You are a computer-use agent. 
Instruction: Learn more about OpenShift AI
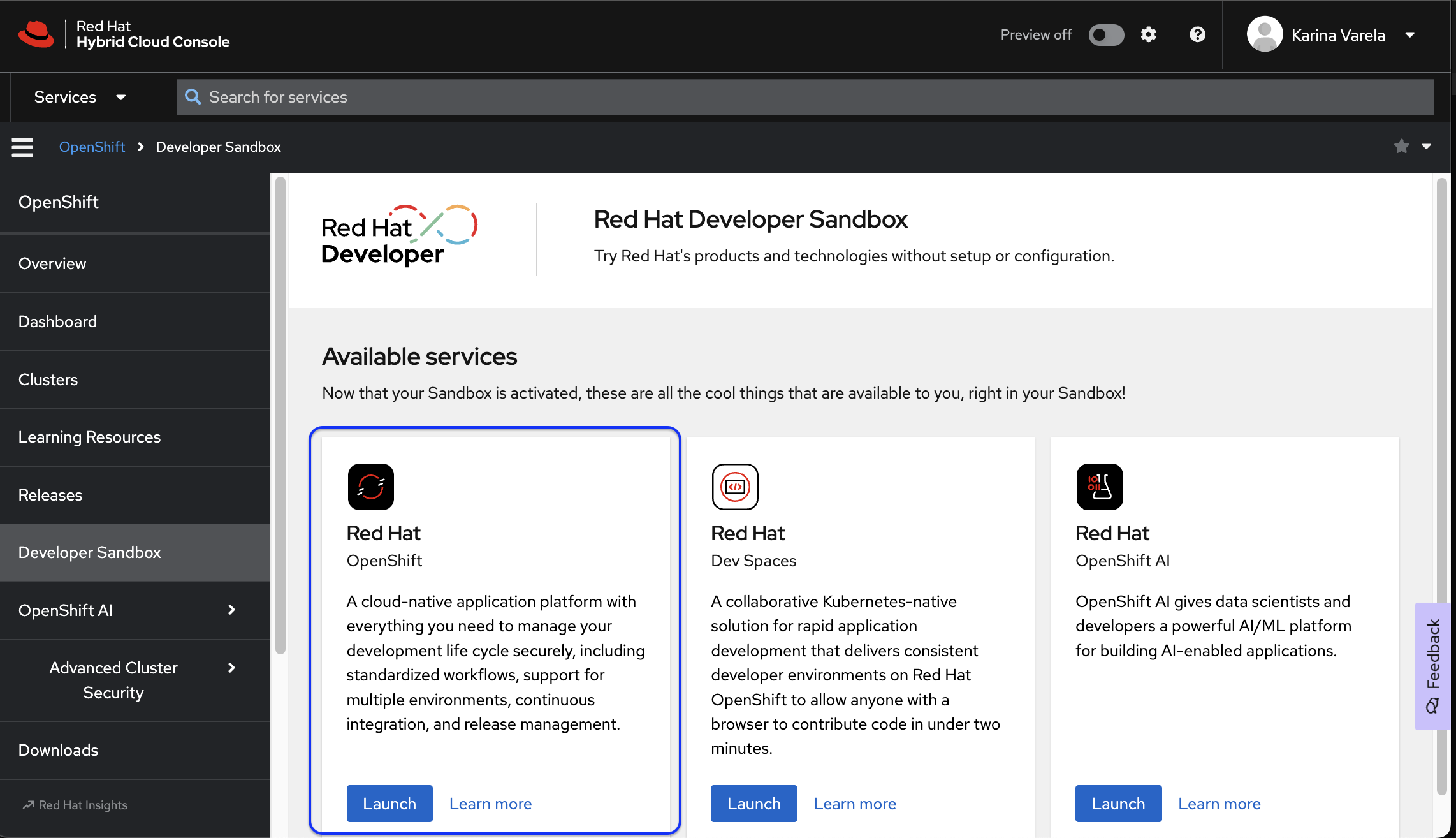[x=1219, y=804]
